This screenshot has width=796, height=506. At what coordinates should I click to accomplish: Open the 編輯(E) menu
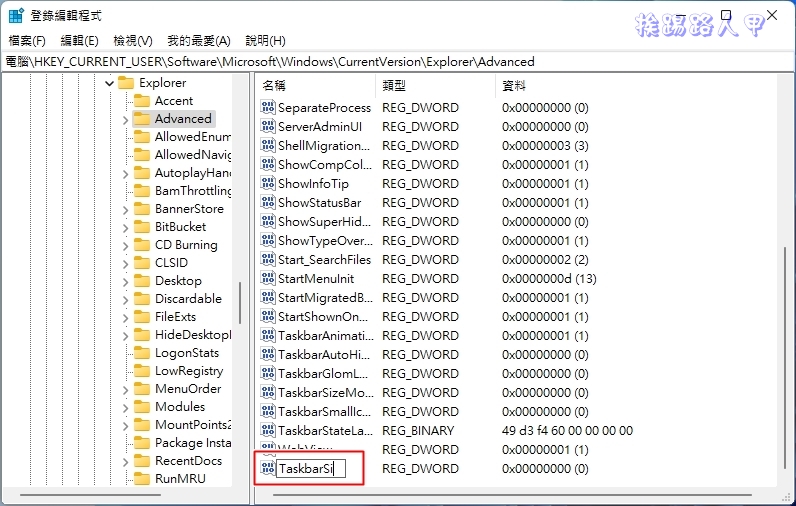(x=79, y=41)
